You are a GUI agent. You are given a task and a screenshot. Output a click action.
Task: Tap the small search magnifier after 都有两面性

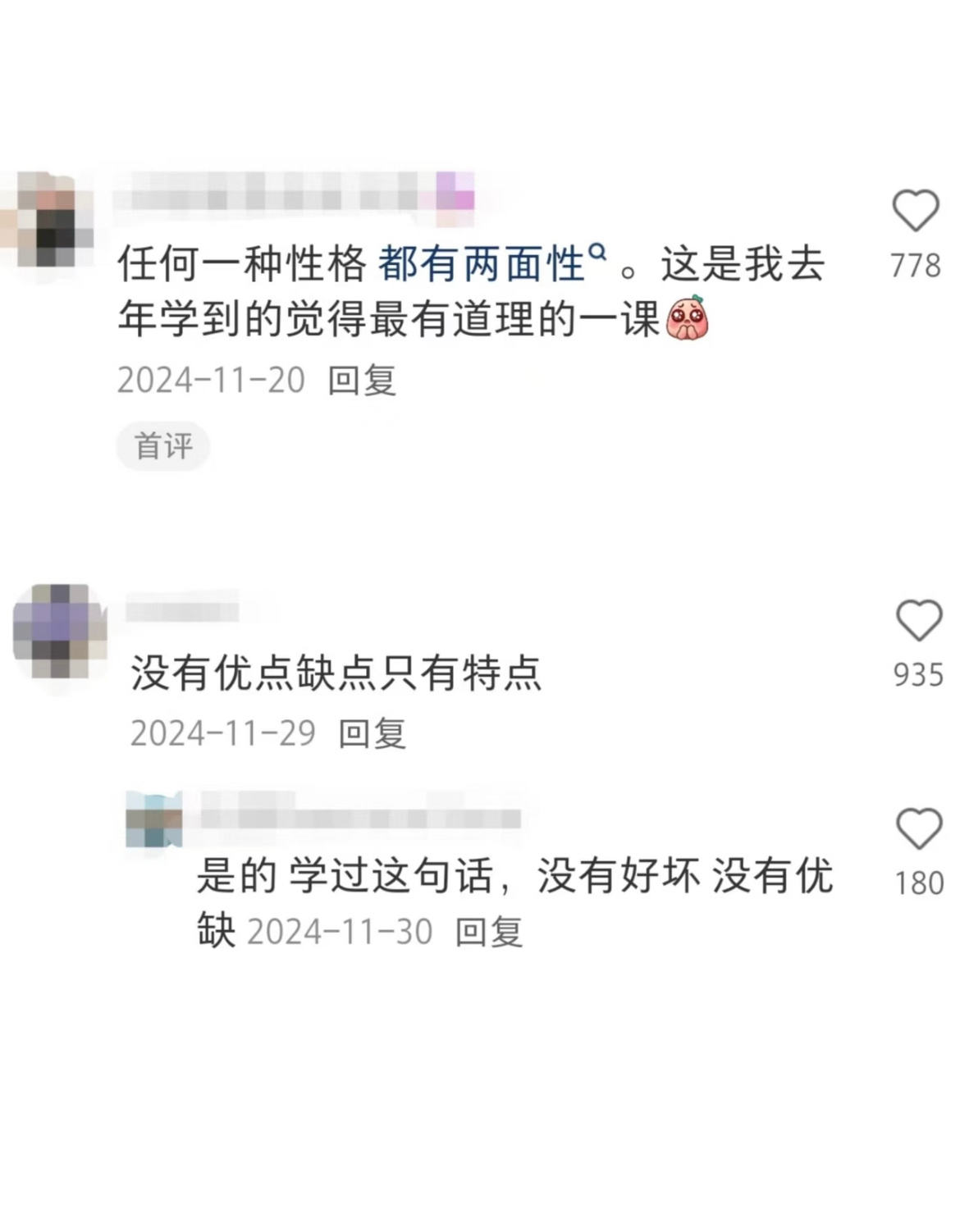[x=598, y=251]
